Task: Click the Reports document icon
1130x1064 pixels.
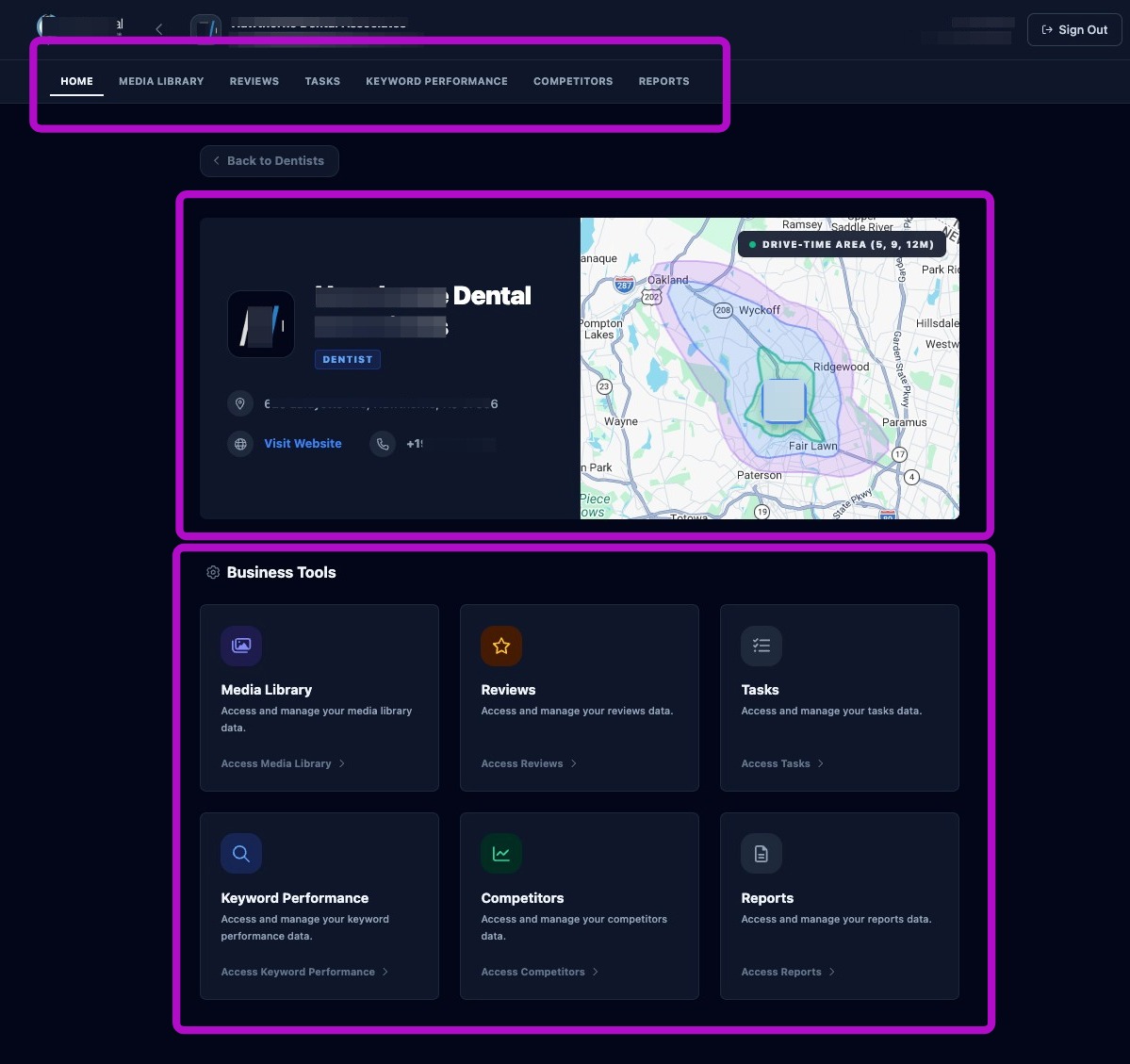Action: [762, 854]
